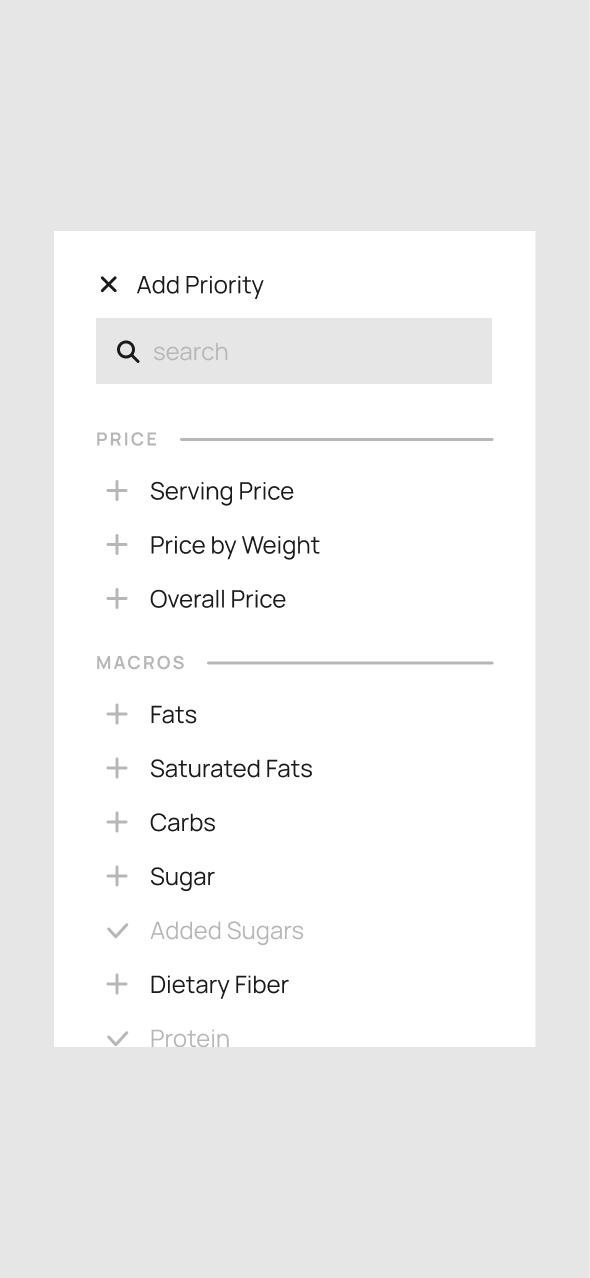Click plus icon next to Saturated Fats

pos(117,768)
